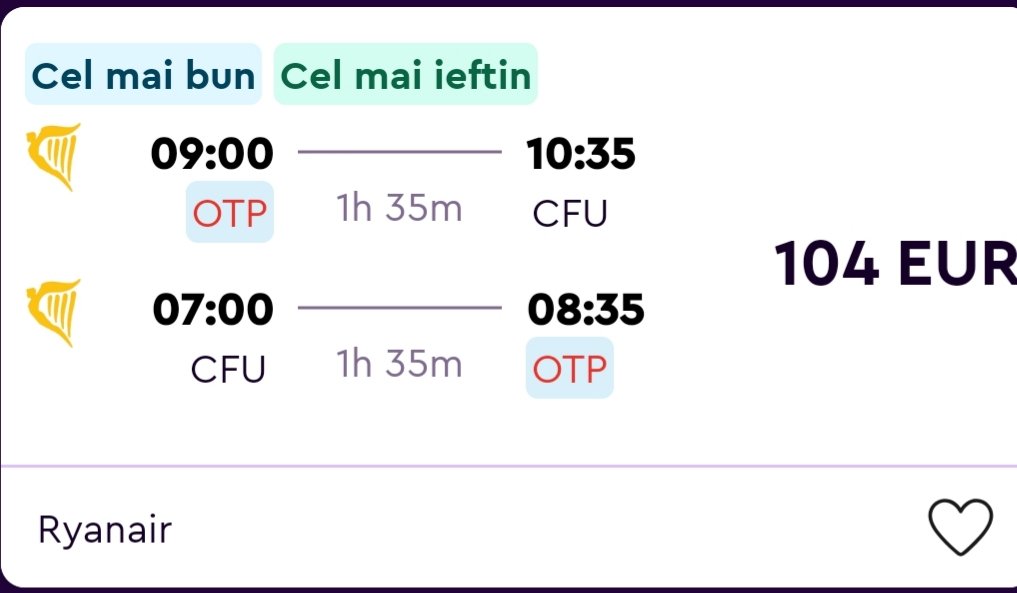Select the "Cel mai ieftin" badge

[x=405, y=75]
